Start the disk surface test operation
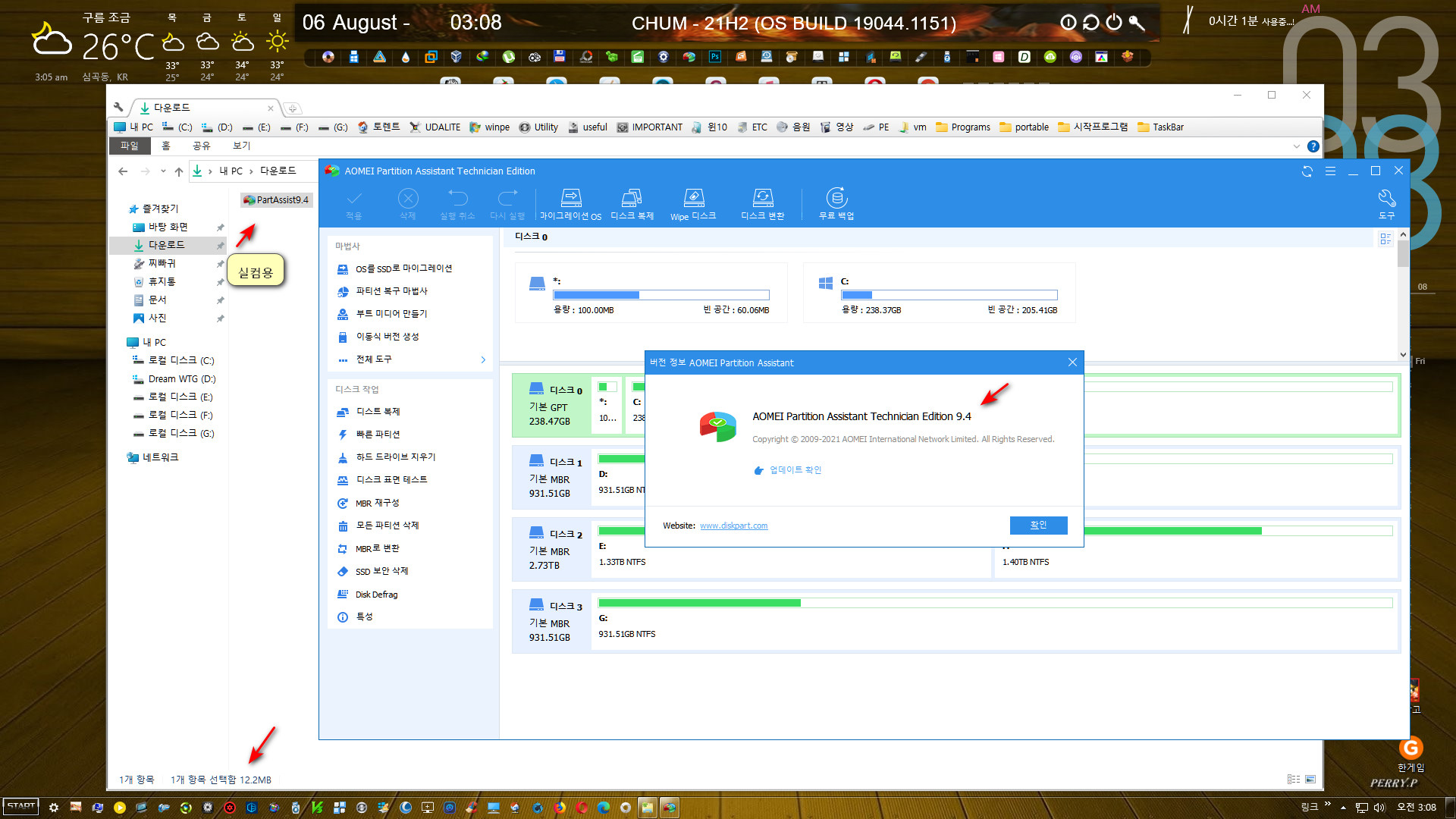 (391, 480)
